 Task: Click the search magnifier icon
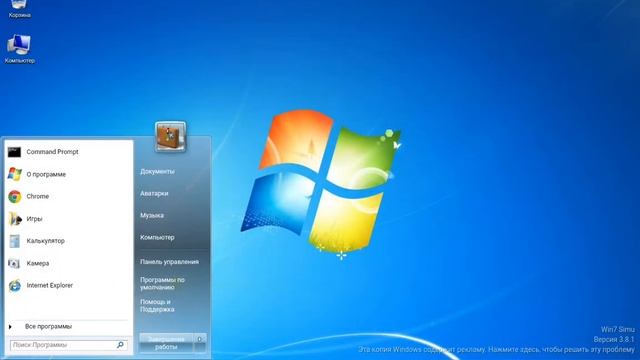click(120, 345)
